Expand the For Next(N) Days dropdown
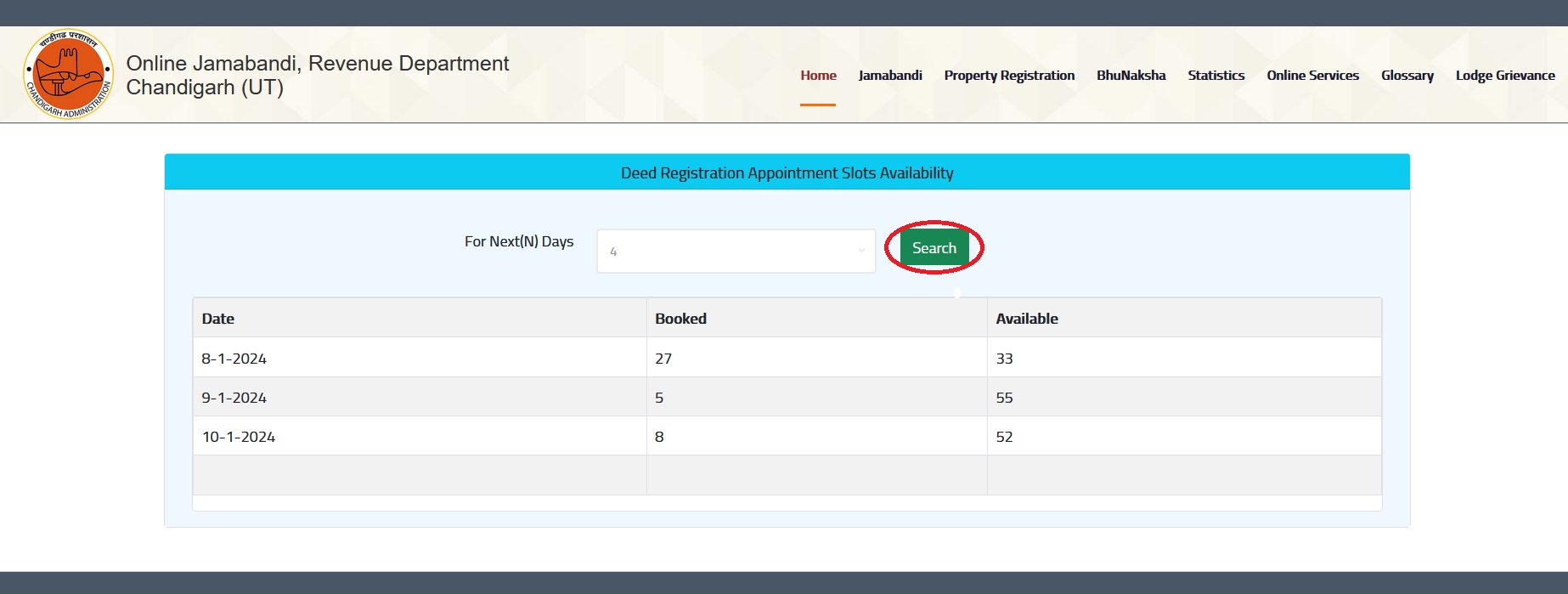The height and width of the screenshot is (594, 1568). coord(736,252)
